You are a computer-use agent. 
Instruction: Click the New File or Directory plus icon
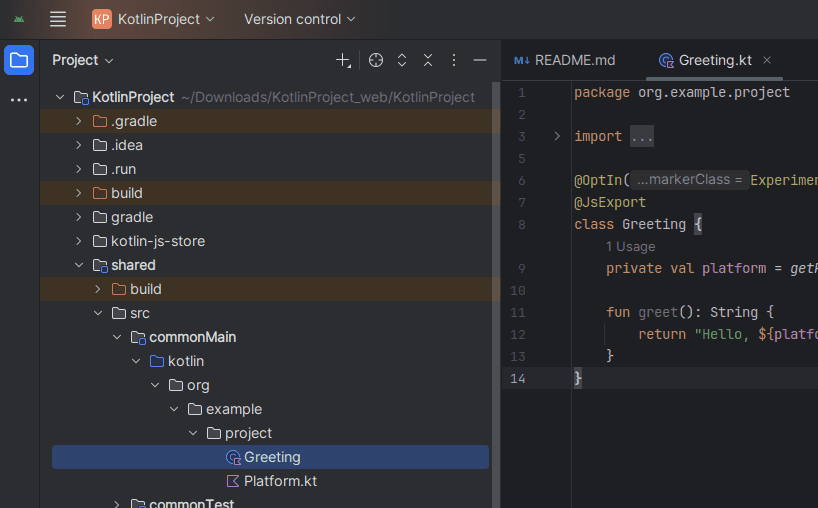click(x=343, y=60)
